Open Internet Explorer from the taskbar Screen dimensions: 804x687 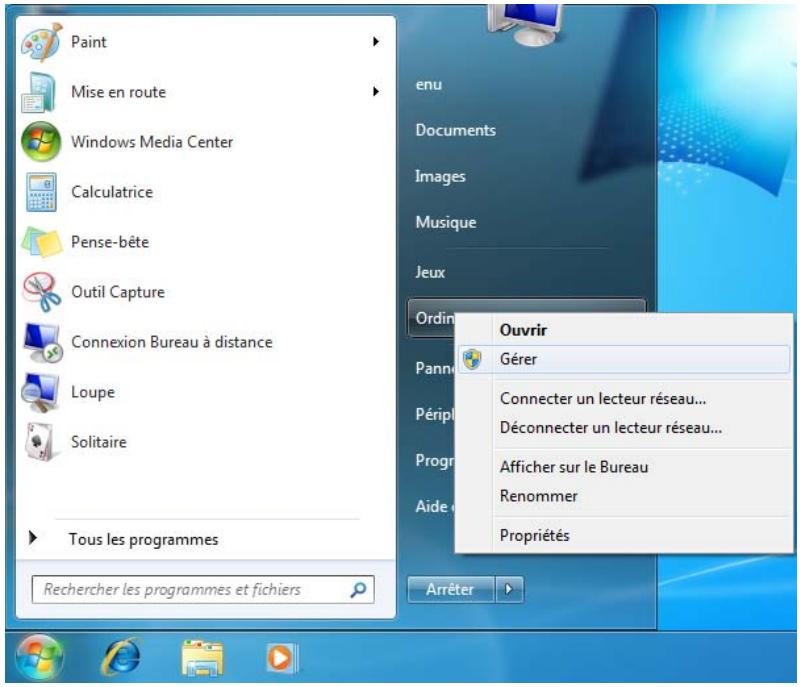click(122, 657)
